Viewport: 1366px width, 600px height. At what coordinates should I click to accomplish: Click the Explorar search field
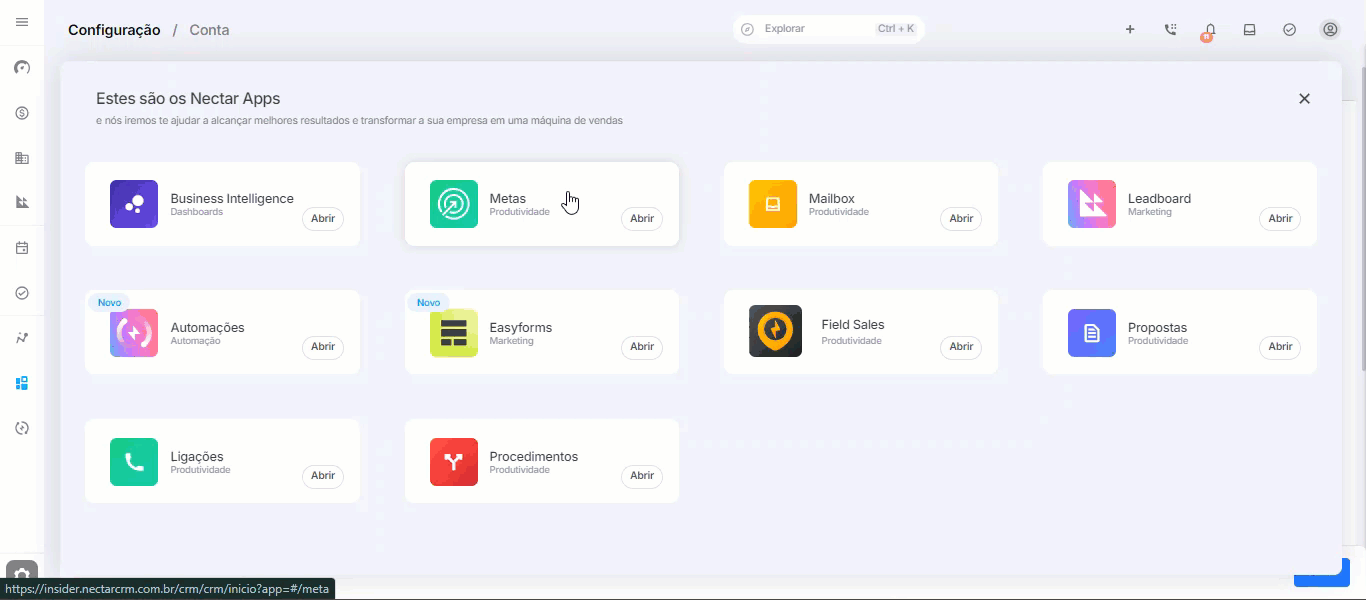click(x=829, y=29)
